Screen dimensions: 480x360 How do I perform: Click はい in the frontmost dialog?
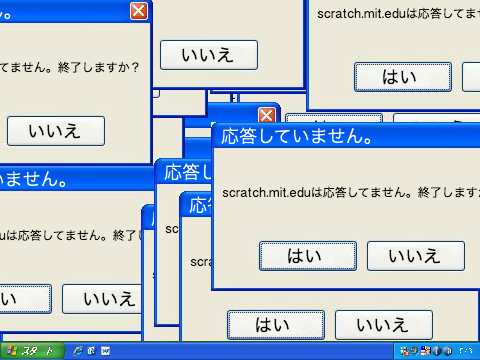coord(308,256)
